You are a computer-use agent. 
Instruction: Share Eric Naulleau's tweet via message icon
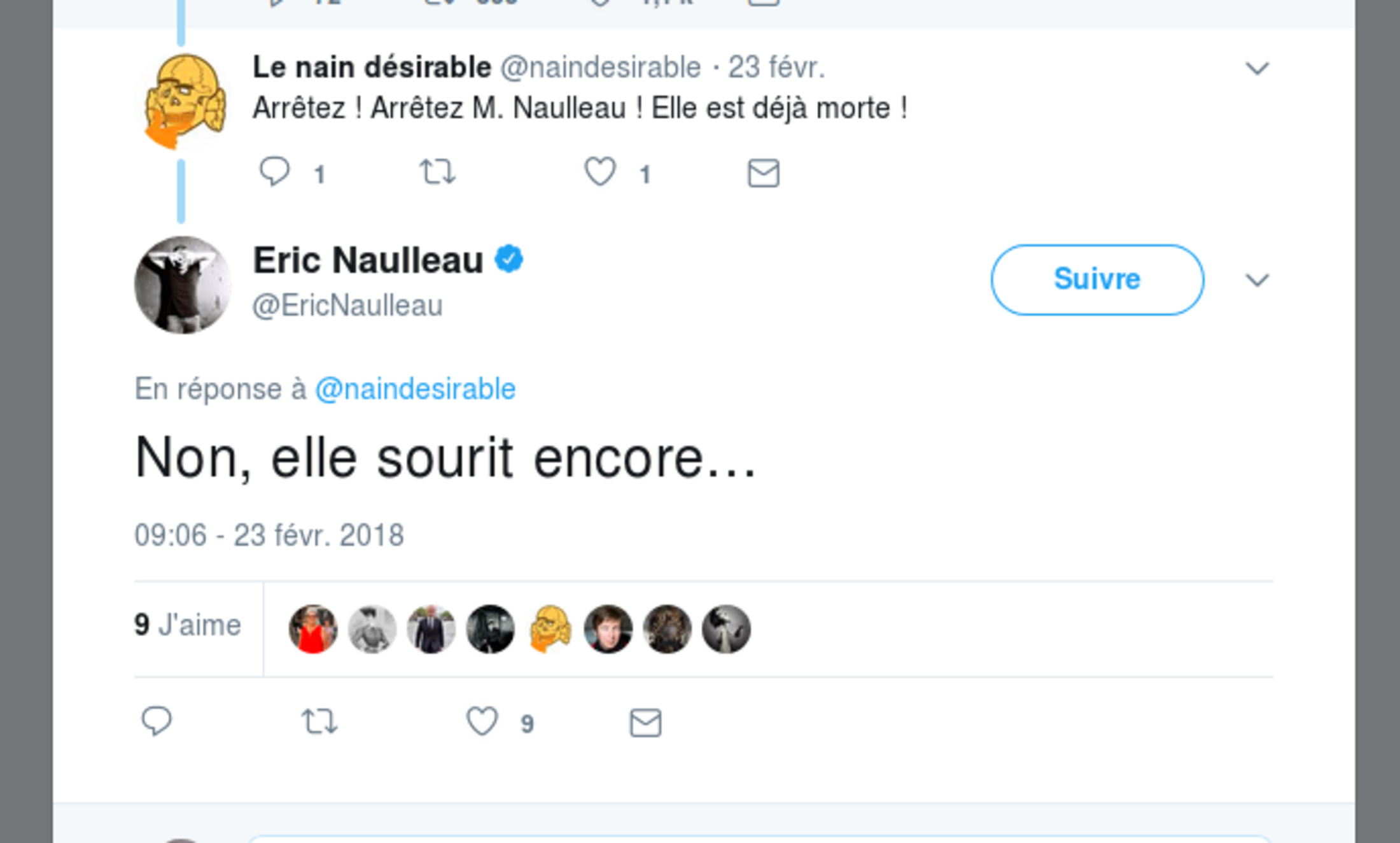pos(645,723)
